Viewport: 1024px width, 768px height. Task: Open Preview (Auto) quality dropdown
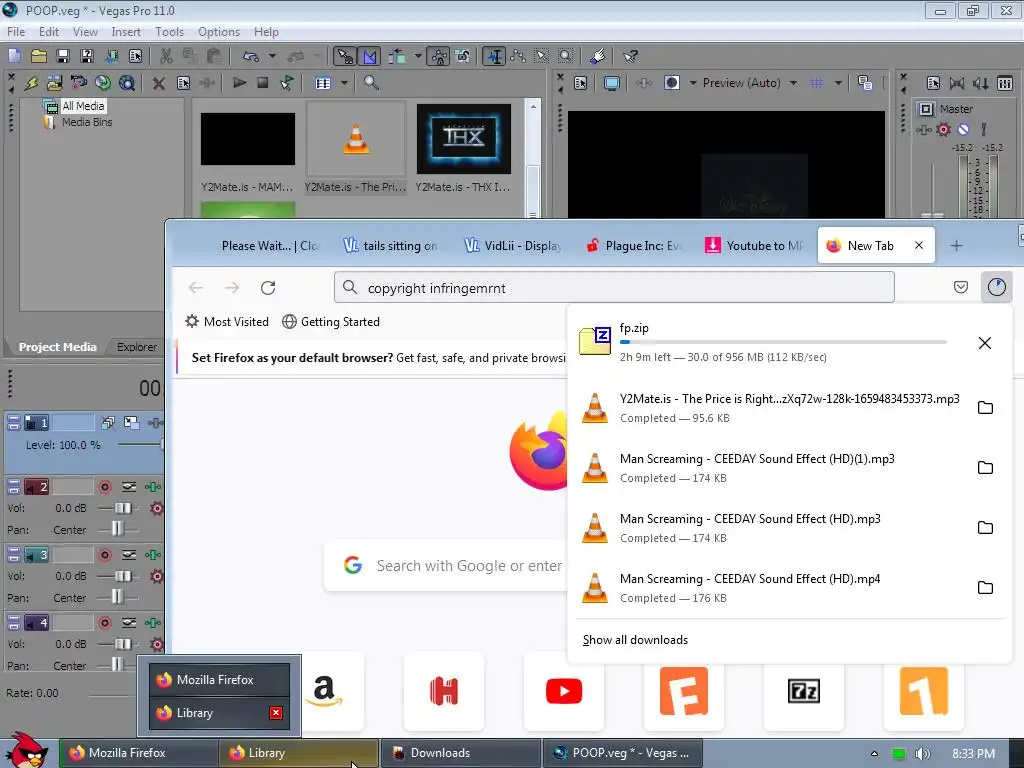793,83
